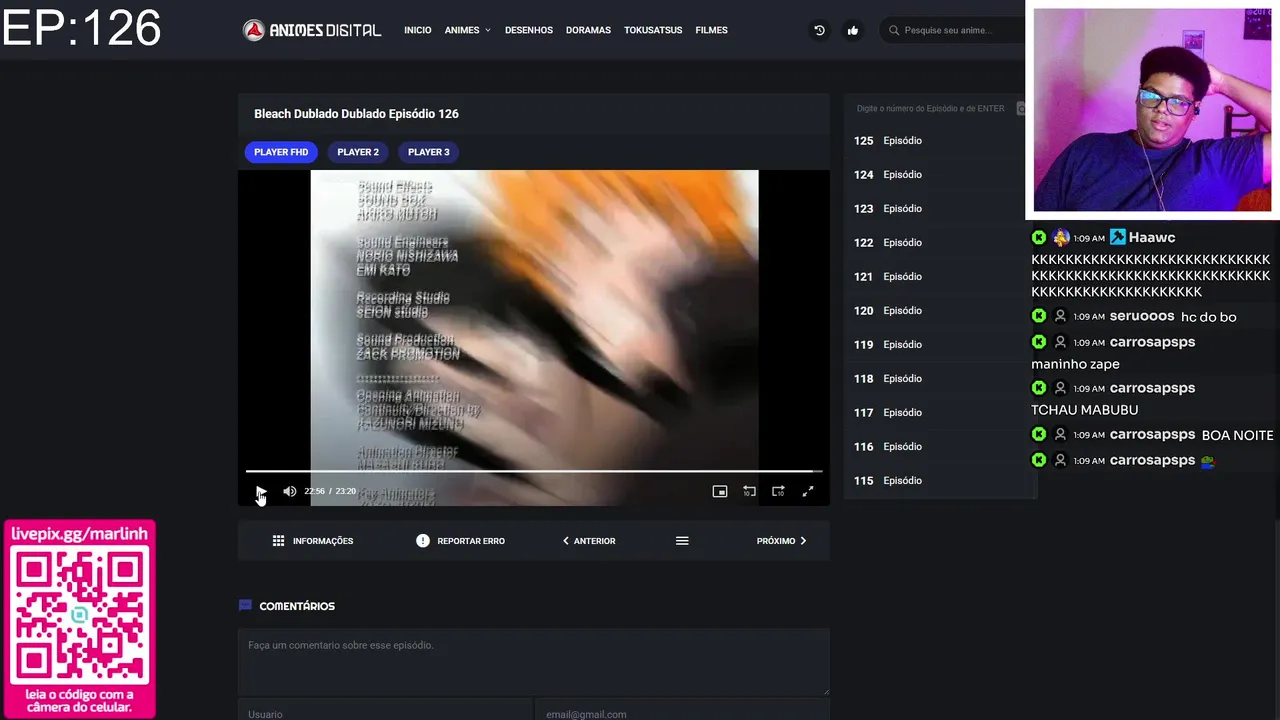Click username seruooos in chat
The image size is (1280, 720).
1142,316
